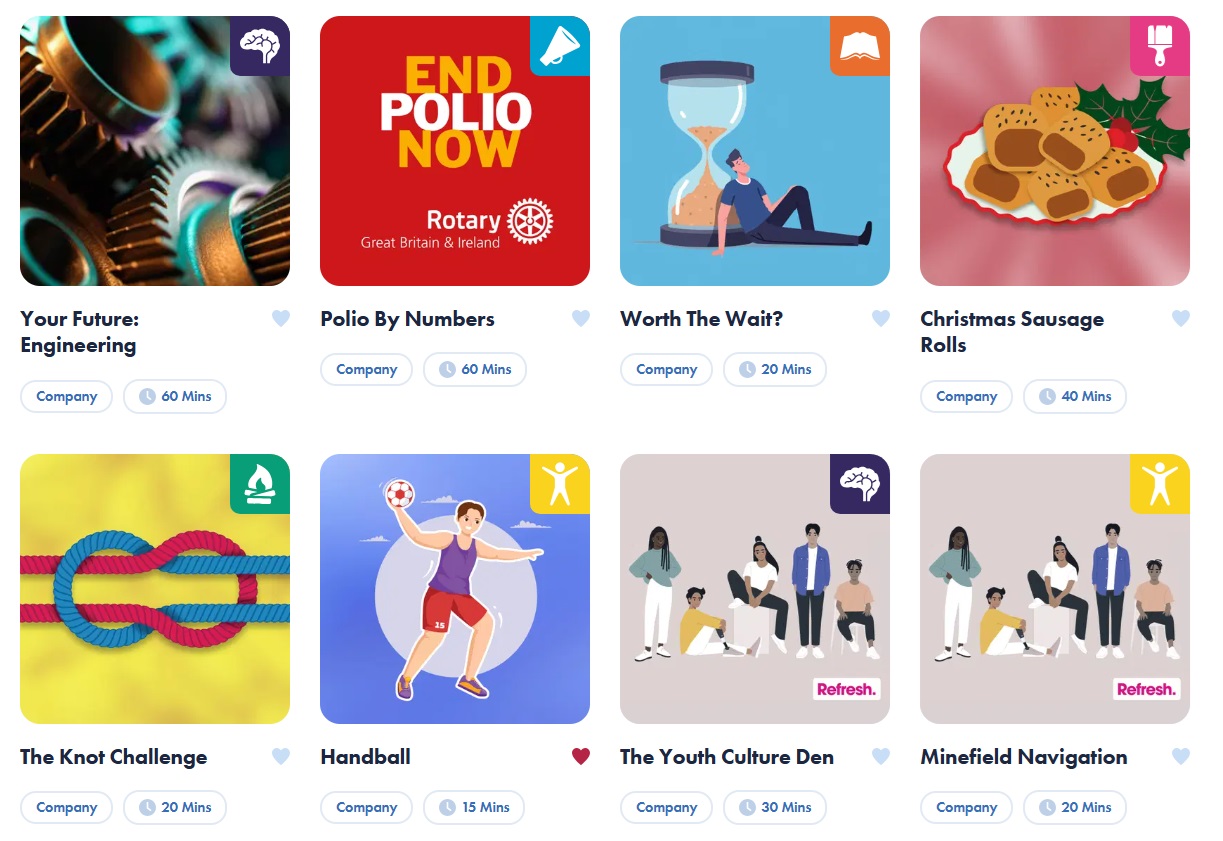Click the person icon on the Minefield Navigation card
The width and height of the screenshot is (1223, 841).
click(x=1160, y=484)
